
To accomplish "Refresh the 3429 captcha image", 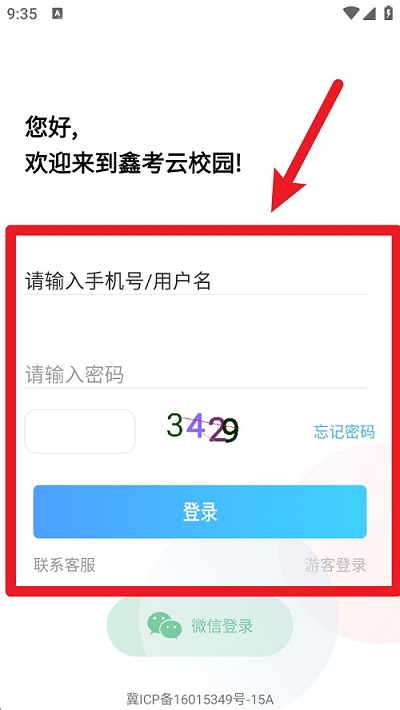I will coord(202,428).
